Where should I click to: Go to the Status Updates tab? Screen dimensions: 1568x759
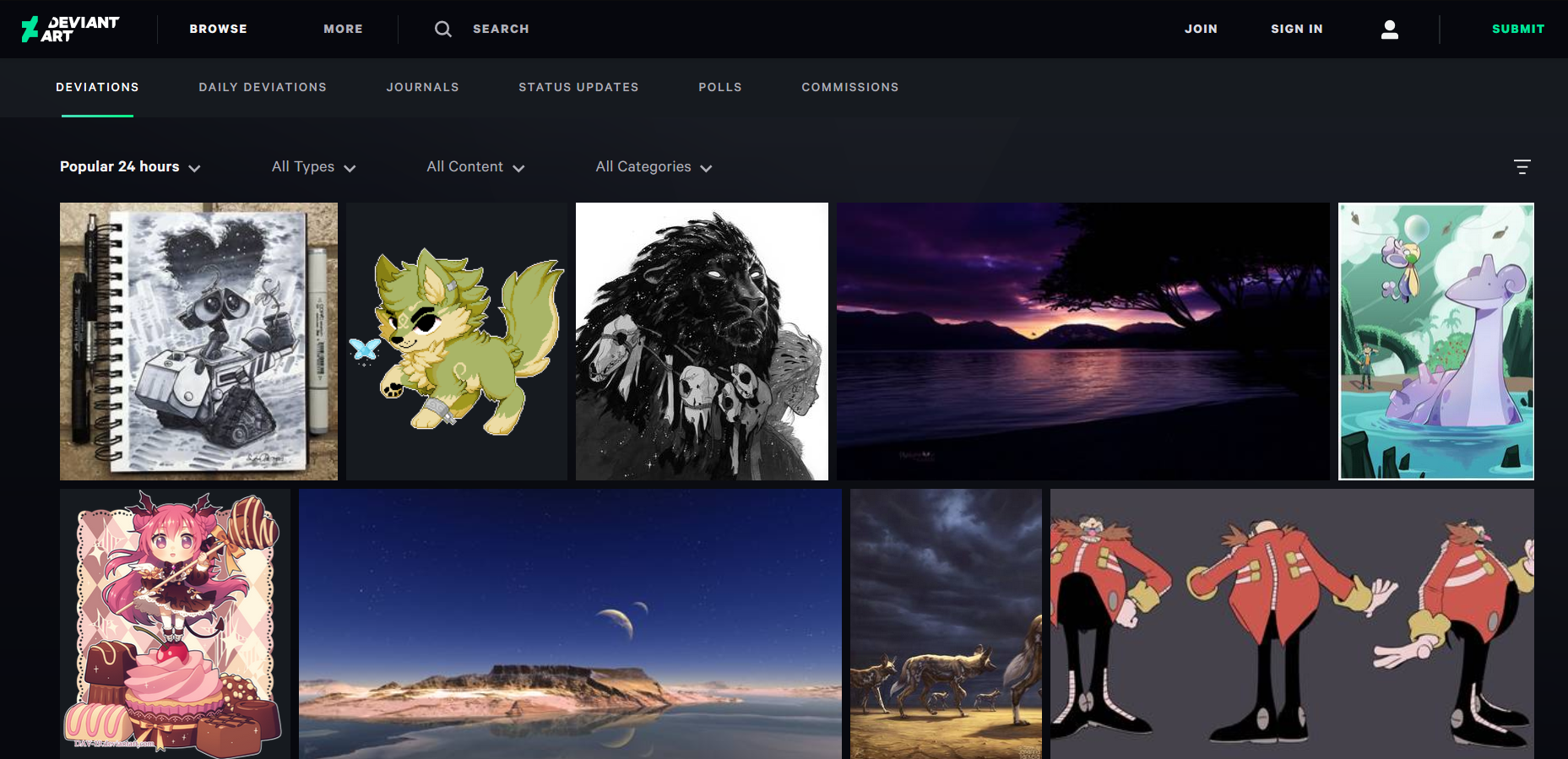tap(578, 87)
